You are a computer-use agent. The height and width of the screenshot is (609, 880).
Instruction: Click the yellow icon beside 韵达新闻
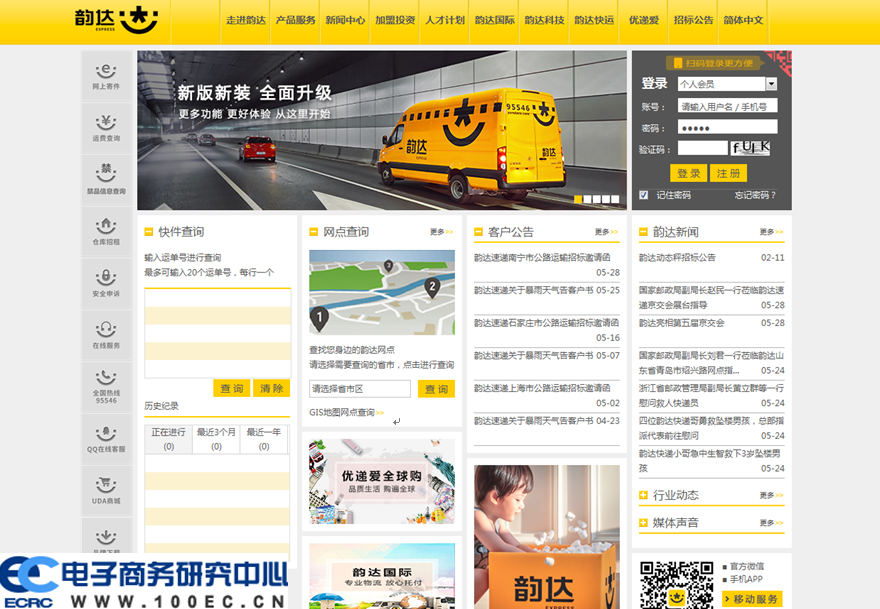coord(643,232)
